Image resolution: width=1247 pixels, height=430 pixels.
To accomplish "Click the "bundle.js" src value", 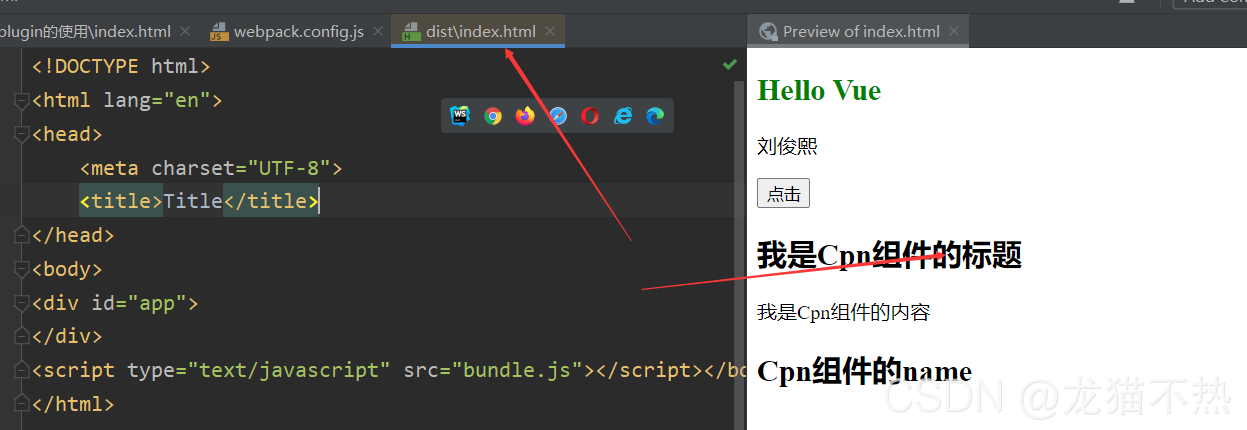I will click(518, 370).
